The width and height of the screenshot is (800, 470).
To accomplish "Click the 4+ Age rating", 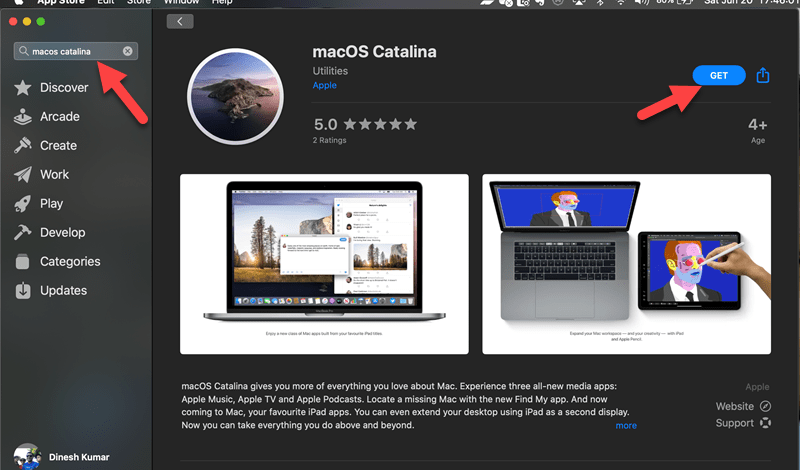I will tap(758, 131).
